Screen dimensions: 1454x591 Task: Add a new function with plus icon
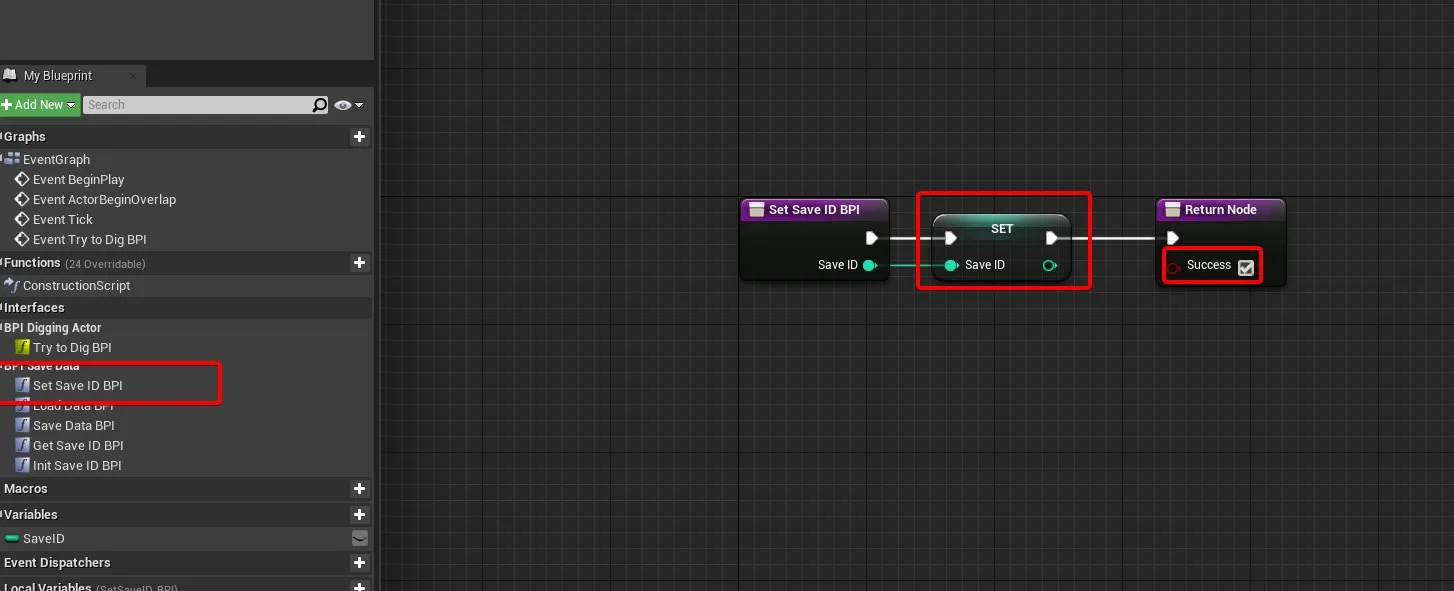point(360,263)
